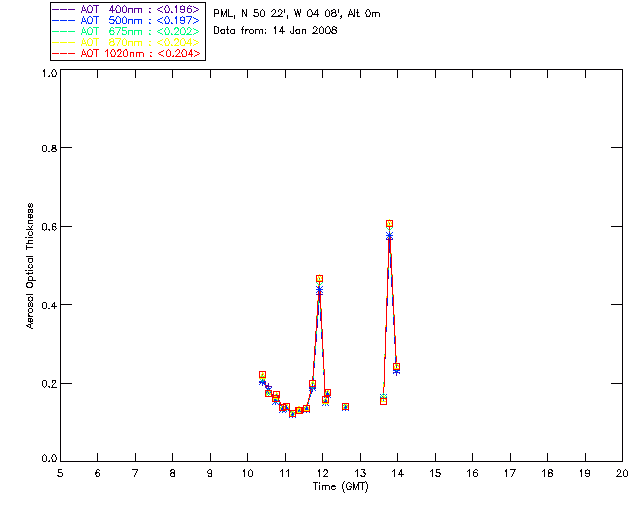Click the 1.0 y-axis tick label
The width and height of the screenshot is (640, 512).
(49, 73)
